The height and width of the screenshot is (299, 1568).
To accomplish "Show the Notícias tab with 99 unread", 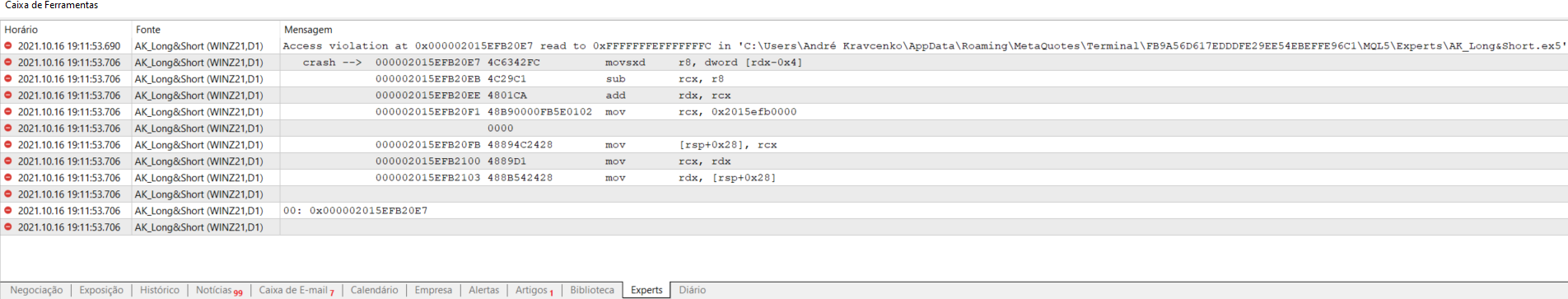I will pos(219,290).
